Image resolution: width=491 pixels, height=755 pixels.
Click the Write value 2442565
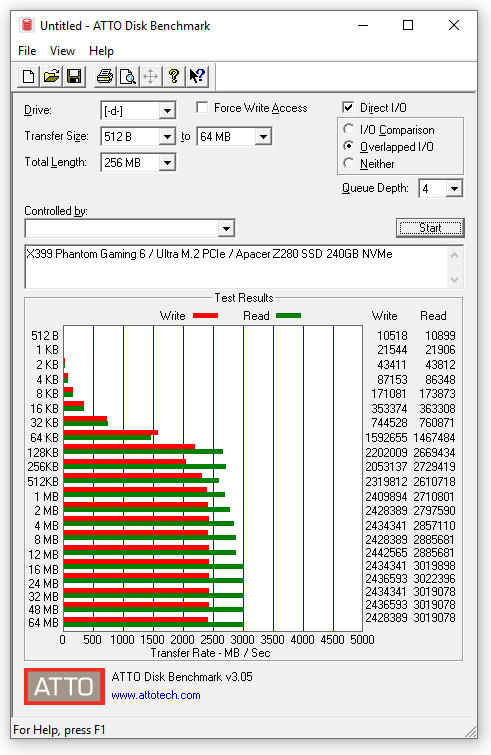[387, 553]
